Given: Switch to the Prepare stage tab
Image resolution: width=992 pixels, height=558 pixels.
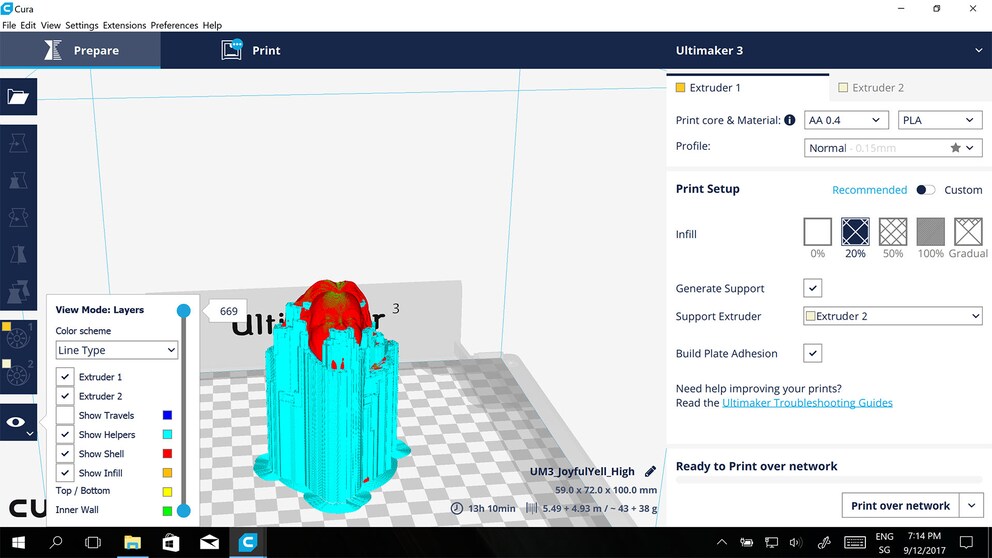Looking at the screenshot, I should click(x=80, y=51).
